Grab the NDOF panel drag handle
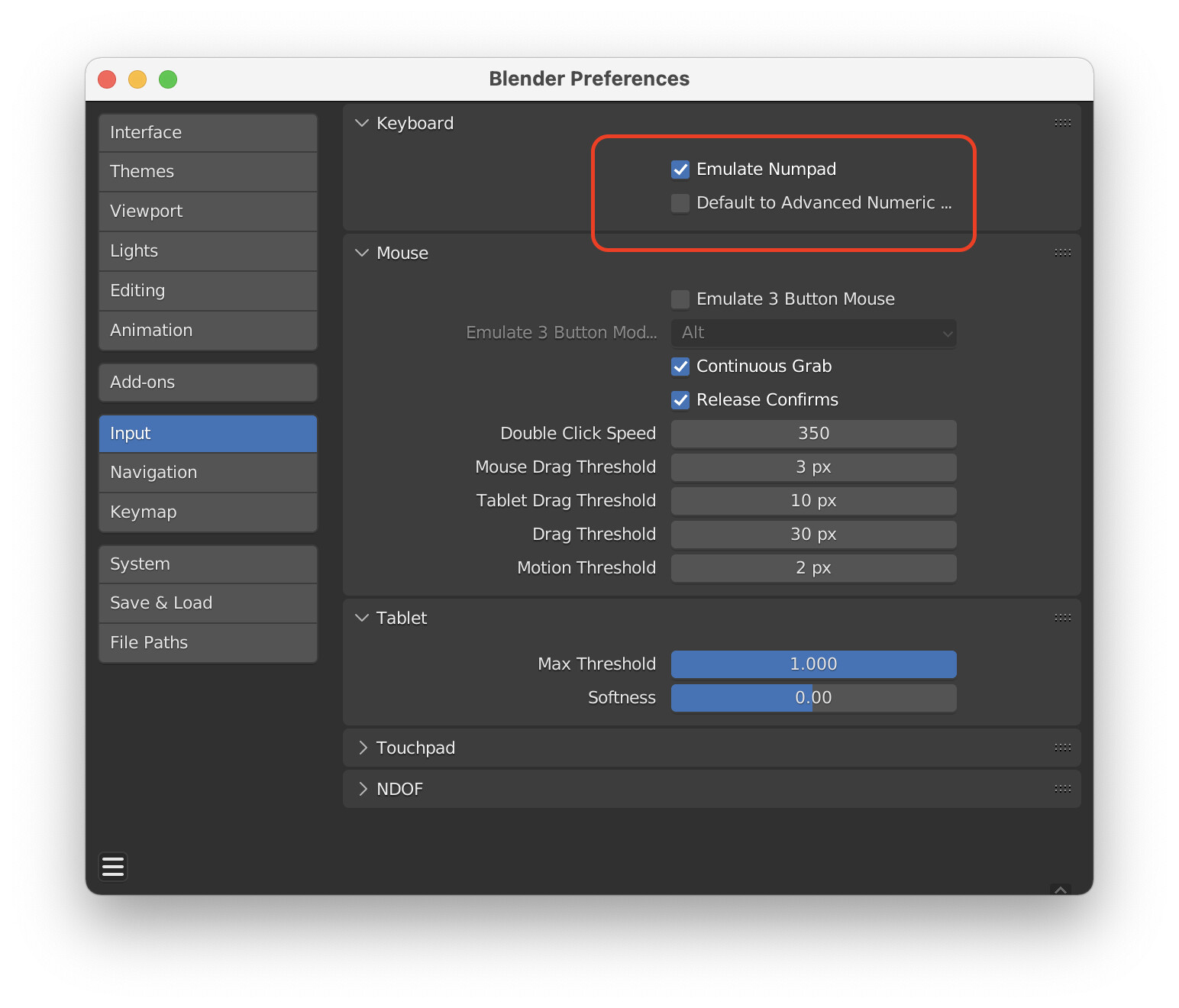 (x=1062, y=789)
